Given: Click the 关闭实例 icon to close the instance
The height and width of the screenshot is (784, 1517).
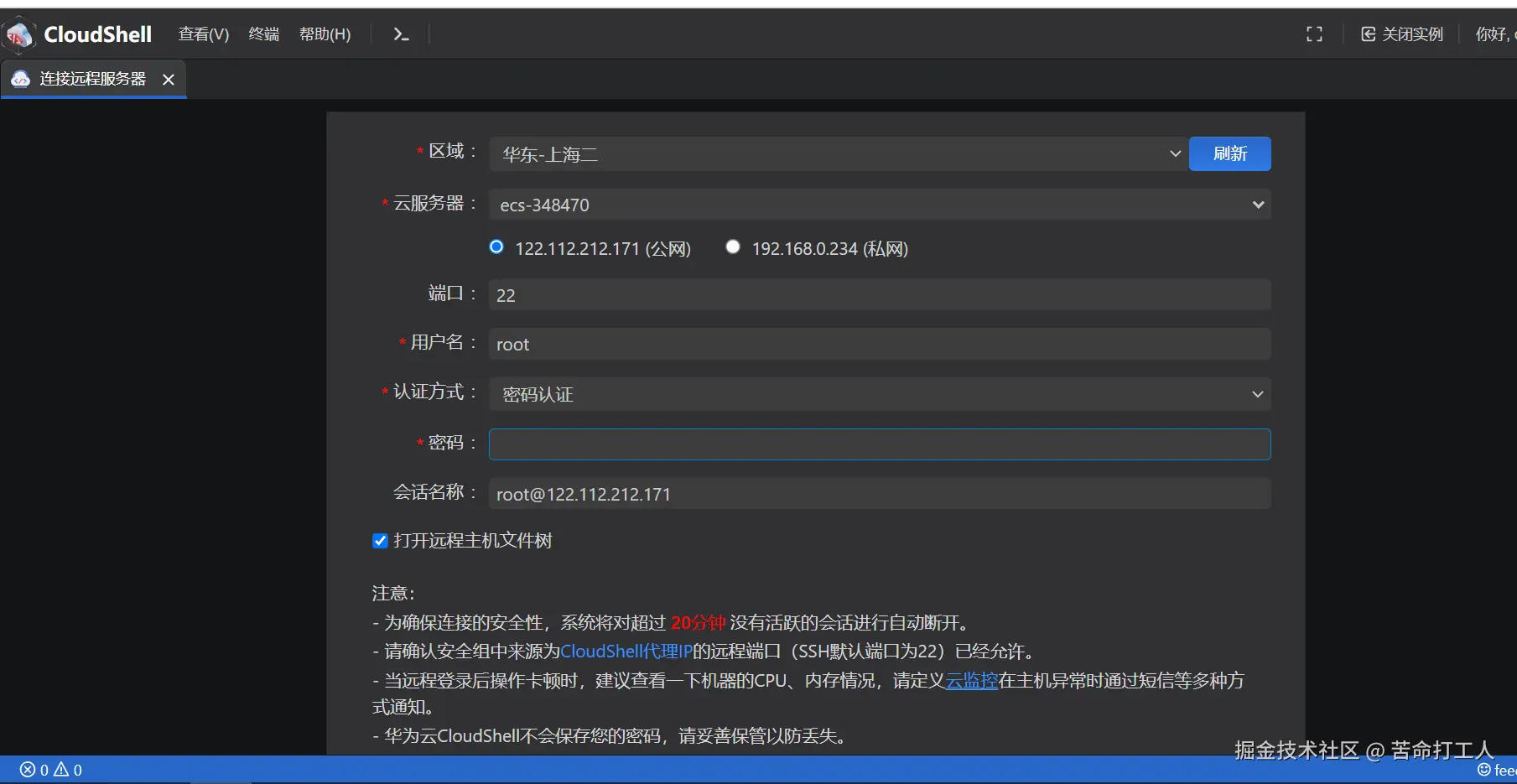Looking at the screenshot, I should pyautogui.click(x=1367, y=34).
